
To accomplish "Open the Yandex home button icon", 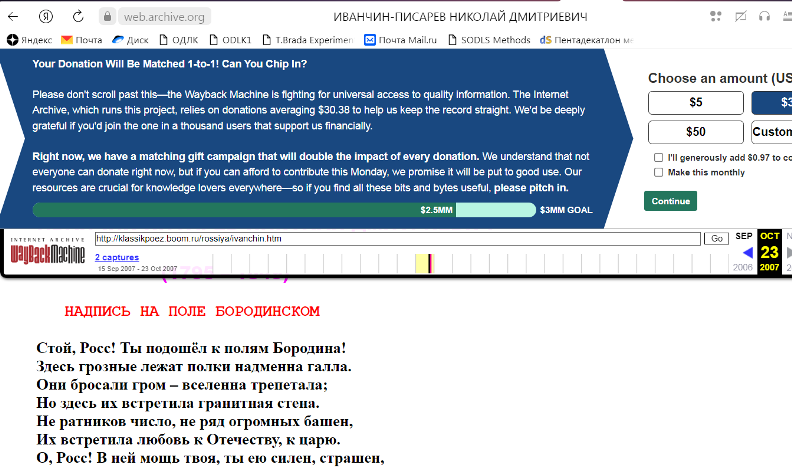I will [x=45, y=17].
